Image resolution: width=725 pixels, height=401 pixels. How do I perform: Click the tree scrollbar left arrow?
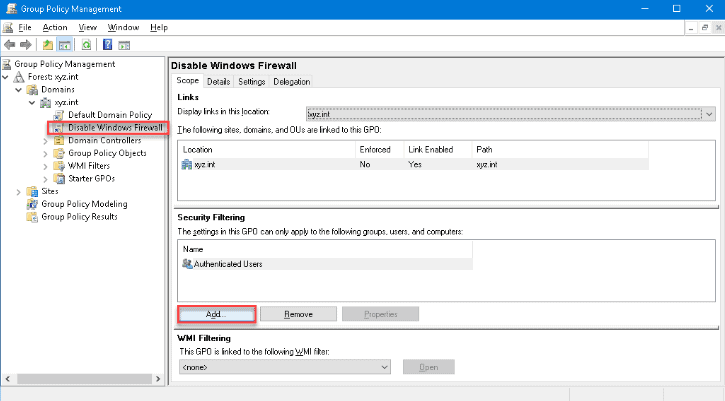(7, 379)
